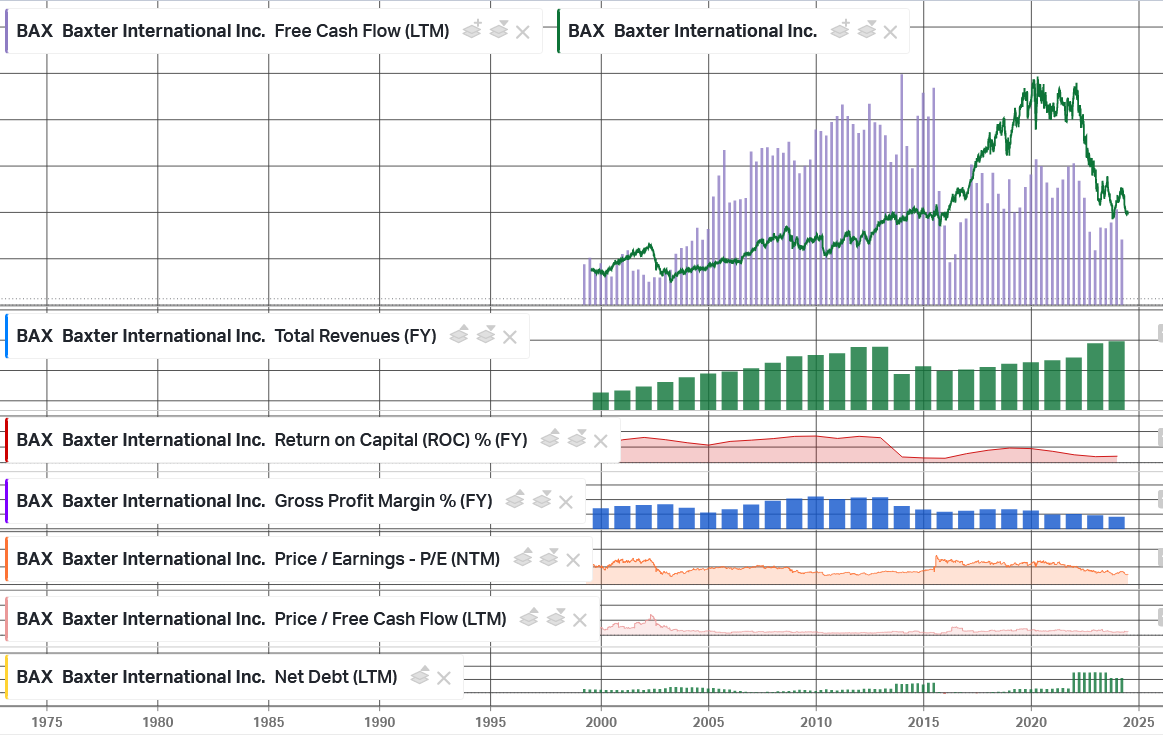Move the Price / Free Cash Flow pane up
The width and height of the screenshot is (1163, 735).
point(529,618)
